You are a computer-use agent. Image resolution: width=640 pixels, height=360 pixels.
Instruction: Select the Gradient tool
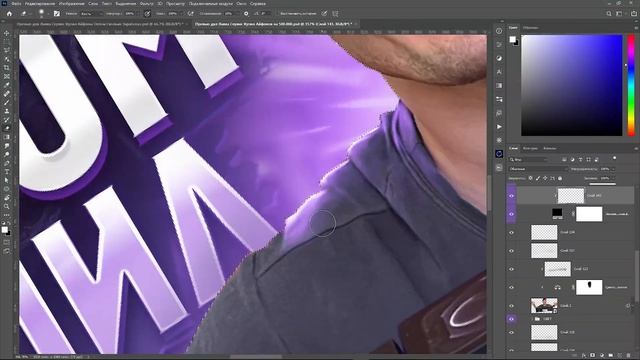[7, 137]
